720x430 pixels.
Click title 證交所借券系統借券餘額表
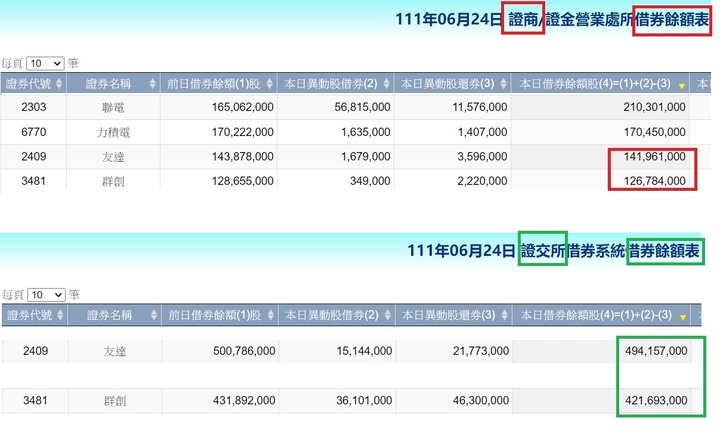coord(610,250)
